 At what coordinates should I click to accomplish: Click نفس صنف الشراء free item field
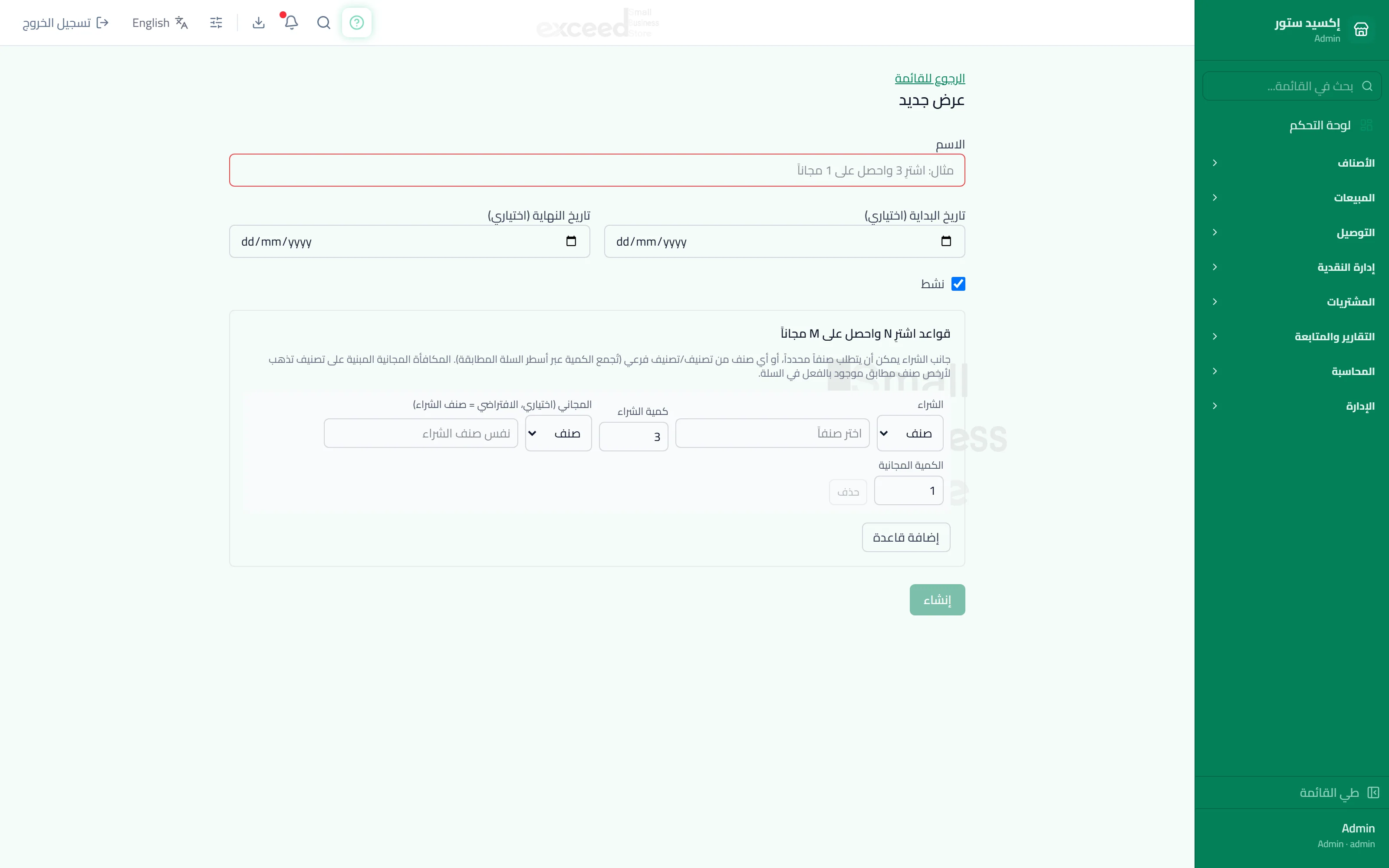click(421, 434)
